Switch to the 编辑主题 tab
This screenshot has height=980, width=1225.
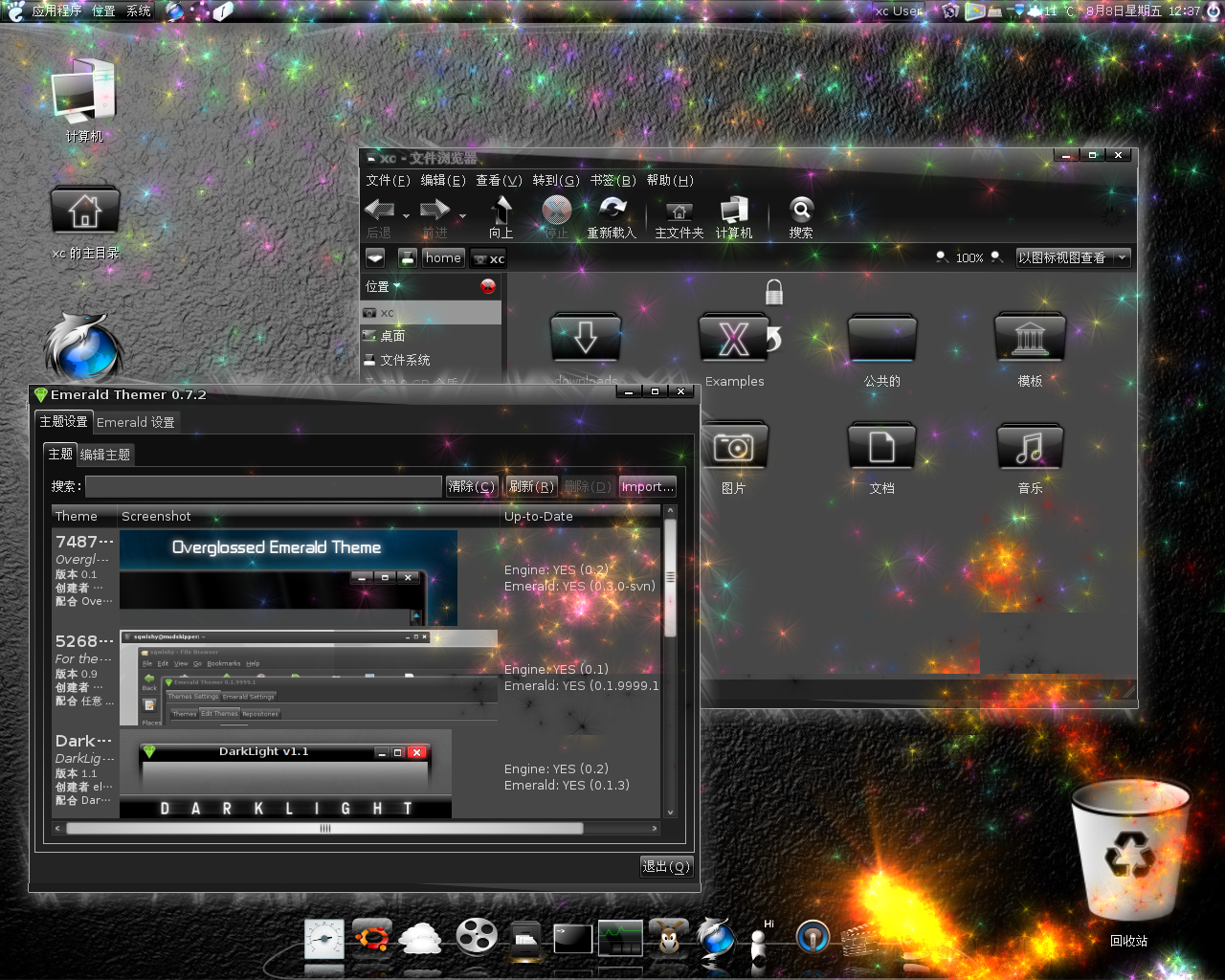pos(104,455)
